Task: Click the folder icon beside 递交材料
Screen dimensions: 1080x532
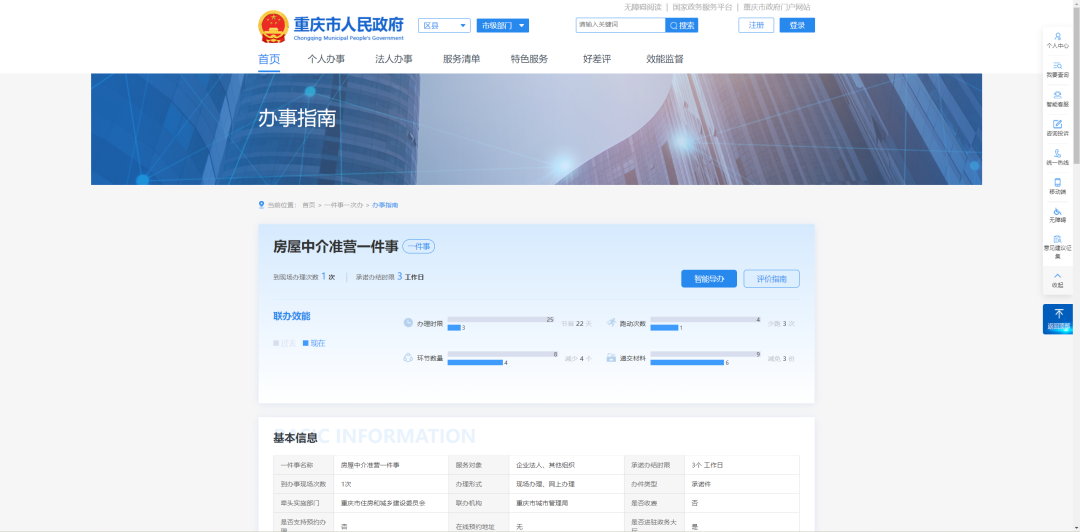Action: pyautogui.click(x=611, y=358)
